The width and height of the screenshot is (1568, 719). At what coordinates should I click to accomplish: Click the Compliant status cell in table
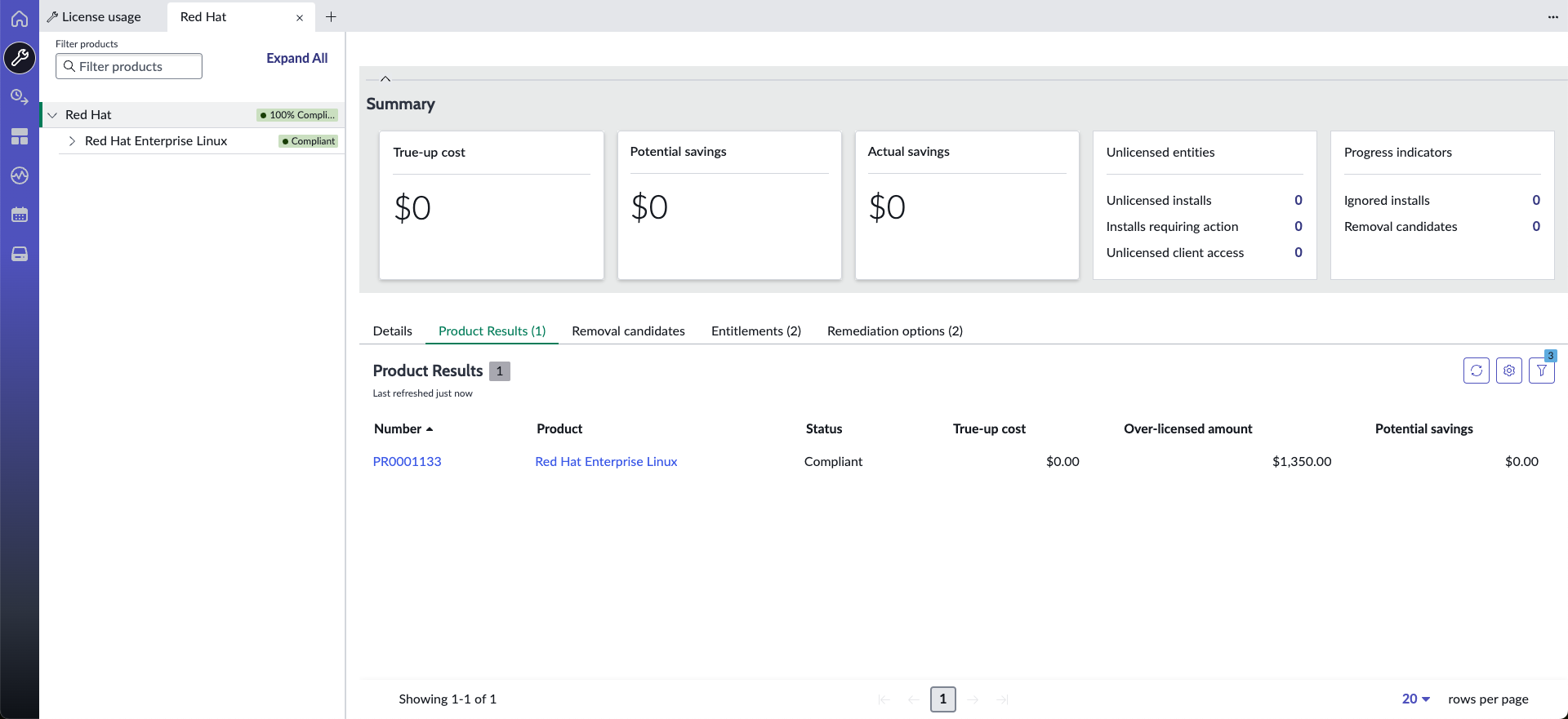coord(834,461)
